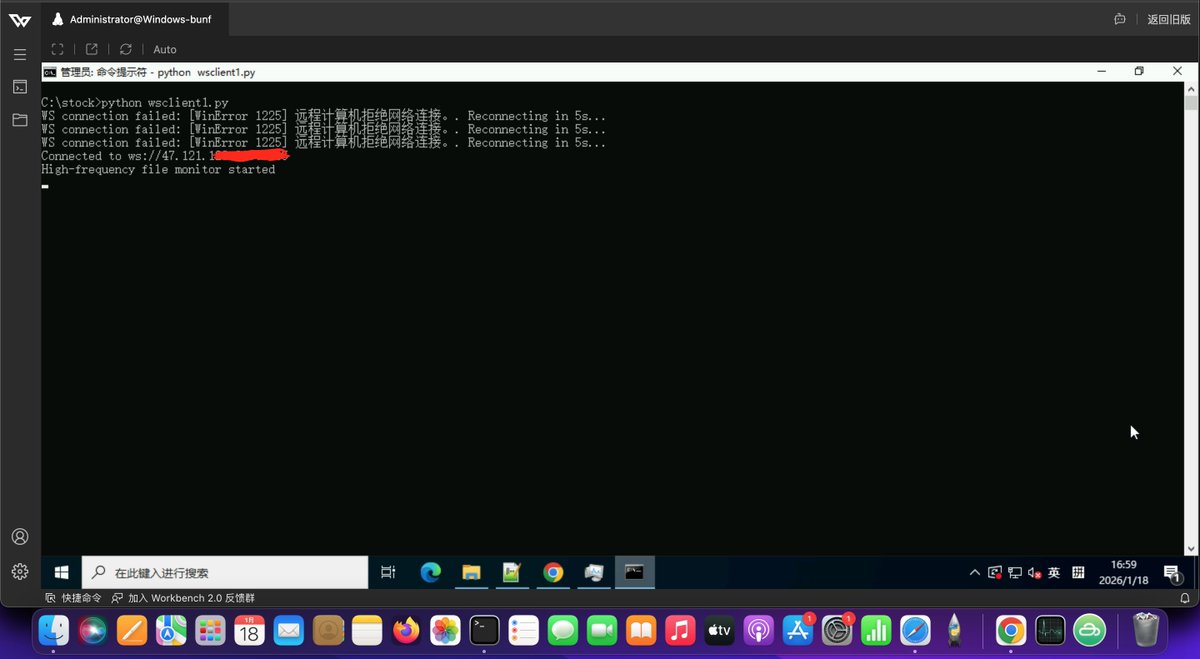
Task: Launch Siri from the macOS dock
Action: click(93, 630)
